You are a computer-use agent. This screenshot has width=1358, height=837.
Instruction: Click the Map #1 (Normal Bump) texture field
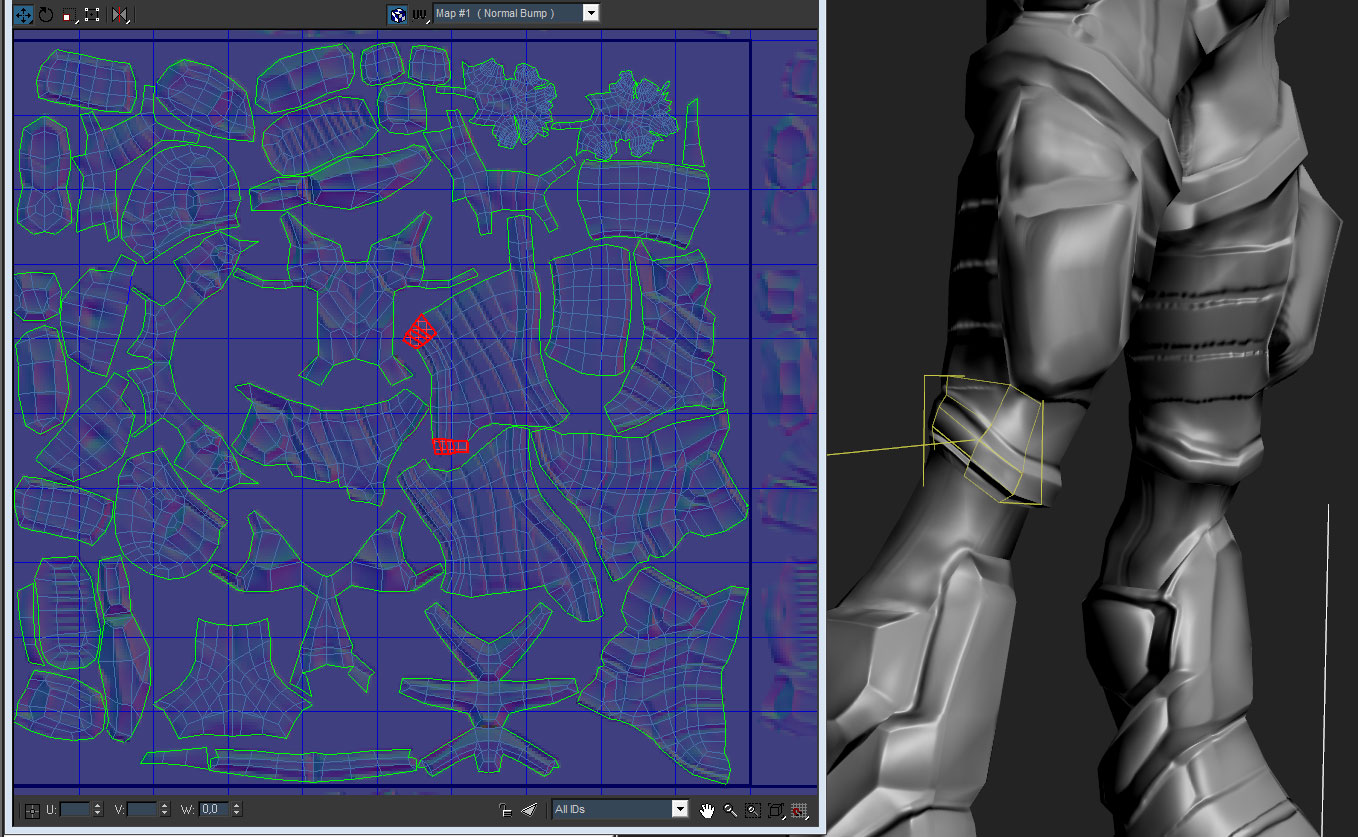click(508, 13)
